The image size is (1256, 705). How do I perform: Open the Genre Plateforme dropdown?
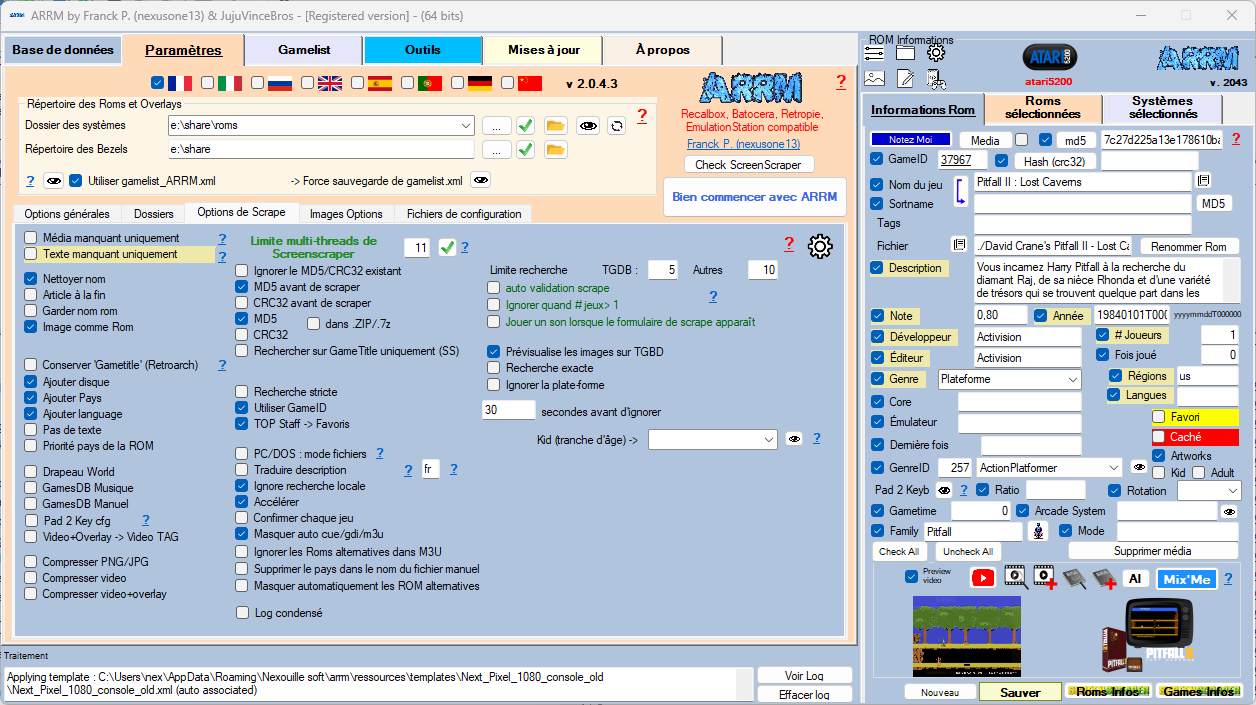coord(1073,380)
